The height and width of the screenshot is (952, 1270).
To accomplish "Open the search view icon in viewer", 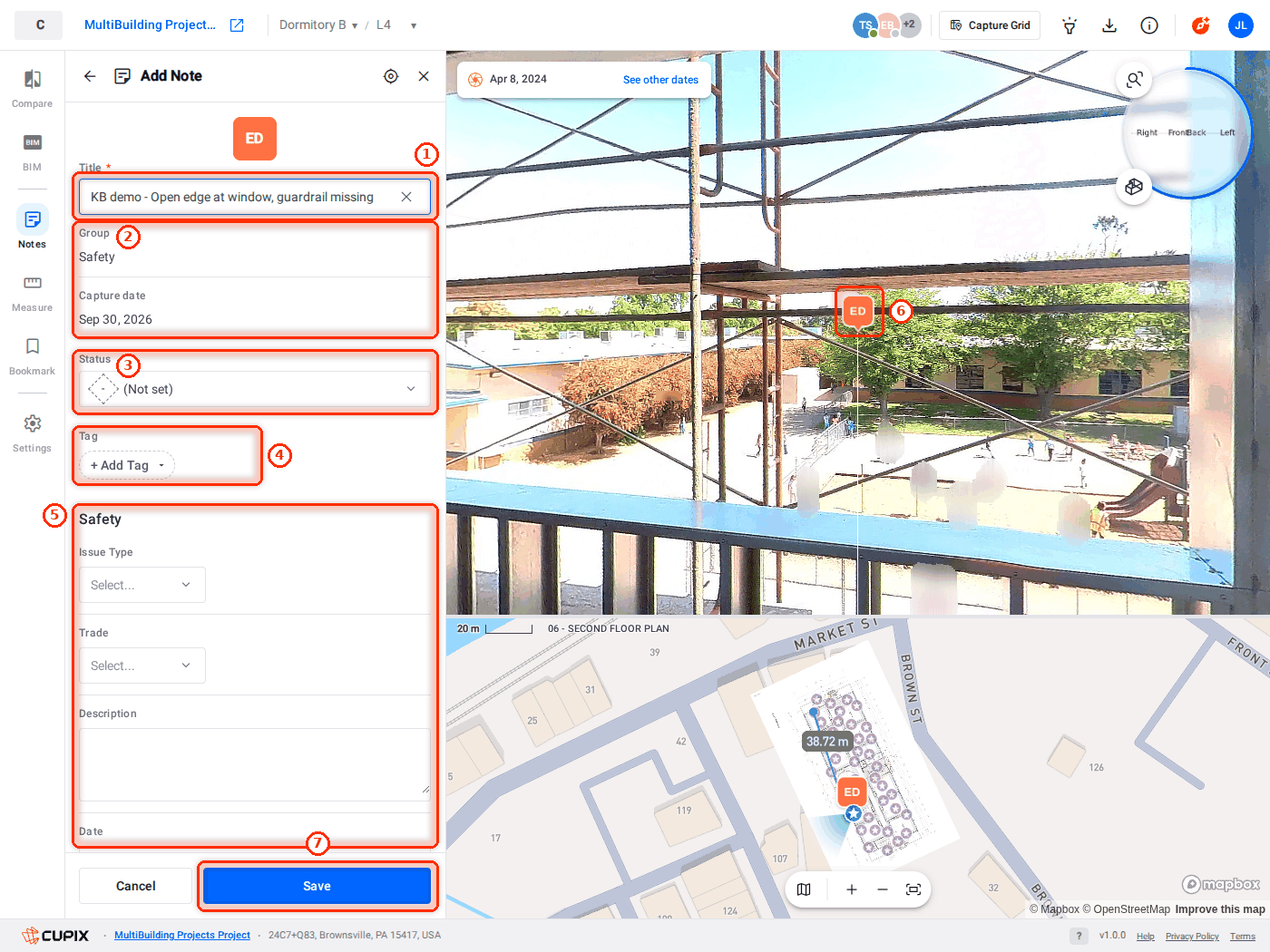I will coord(1134,80).
